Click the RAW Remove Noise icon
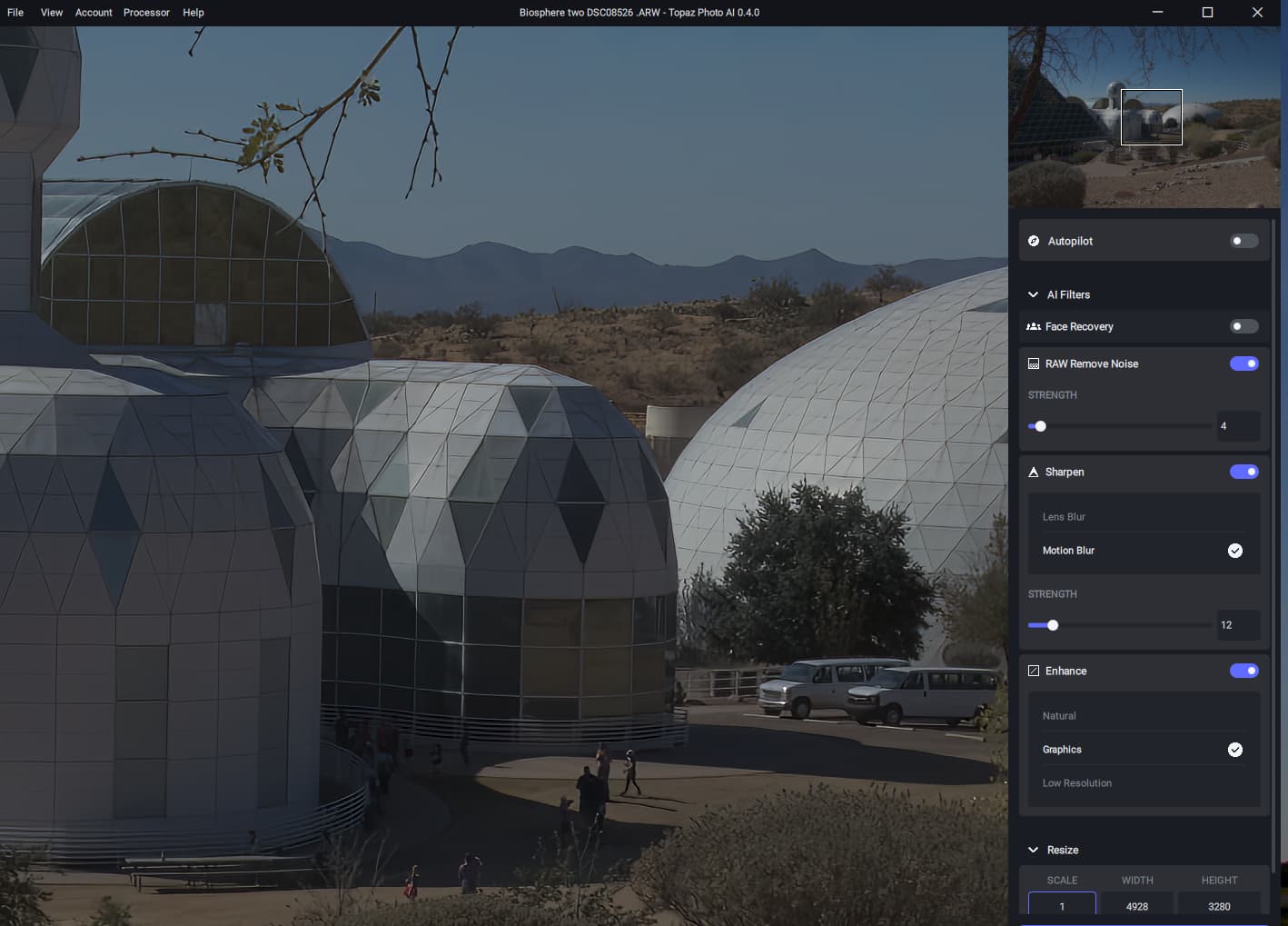 click(1034, 363)
